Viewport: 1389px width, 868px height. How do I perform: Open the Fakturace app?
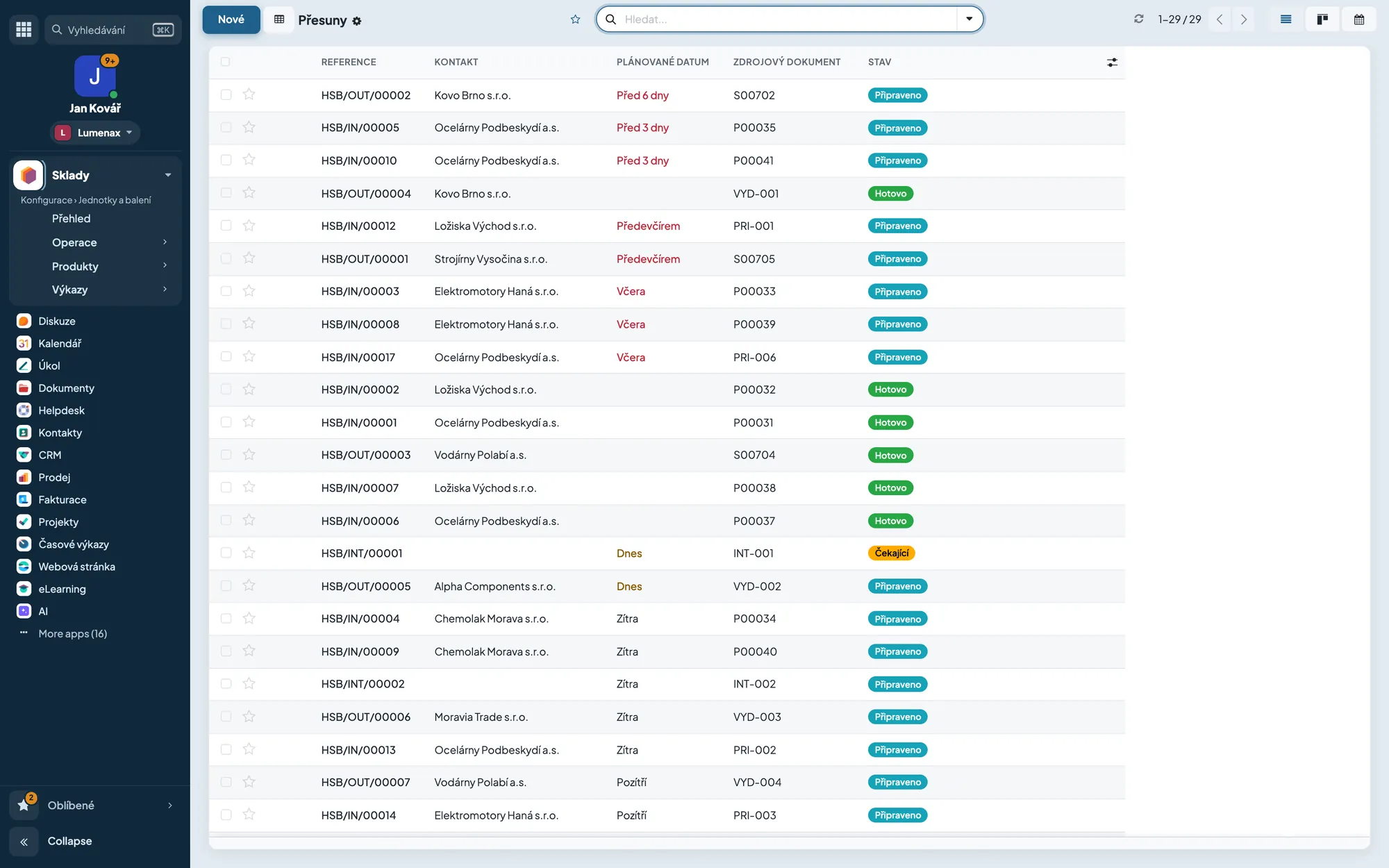62,499
